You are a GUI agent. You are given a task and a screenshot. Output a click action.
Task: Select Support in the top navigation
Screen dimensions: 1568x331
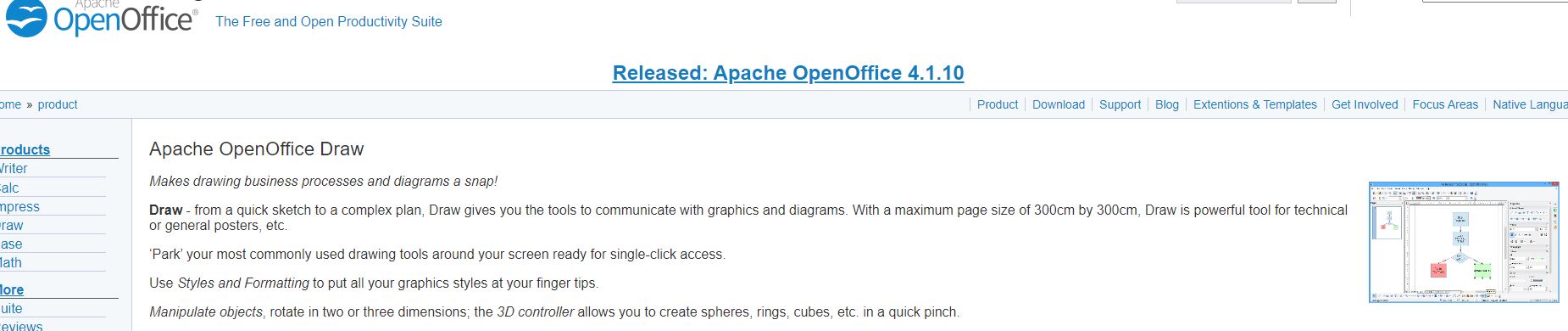tap(1120, 104)
